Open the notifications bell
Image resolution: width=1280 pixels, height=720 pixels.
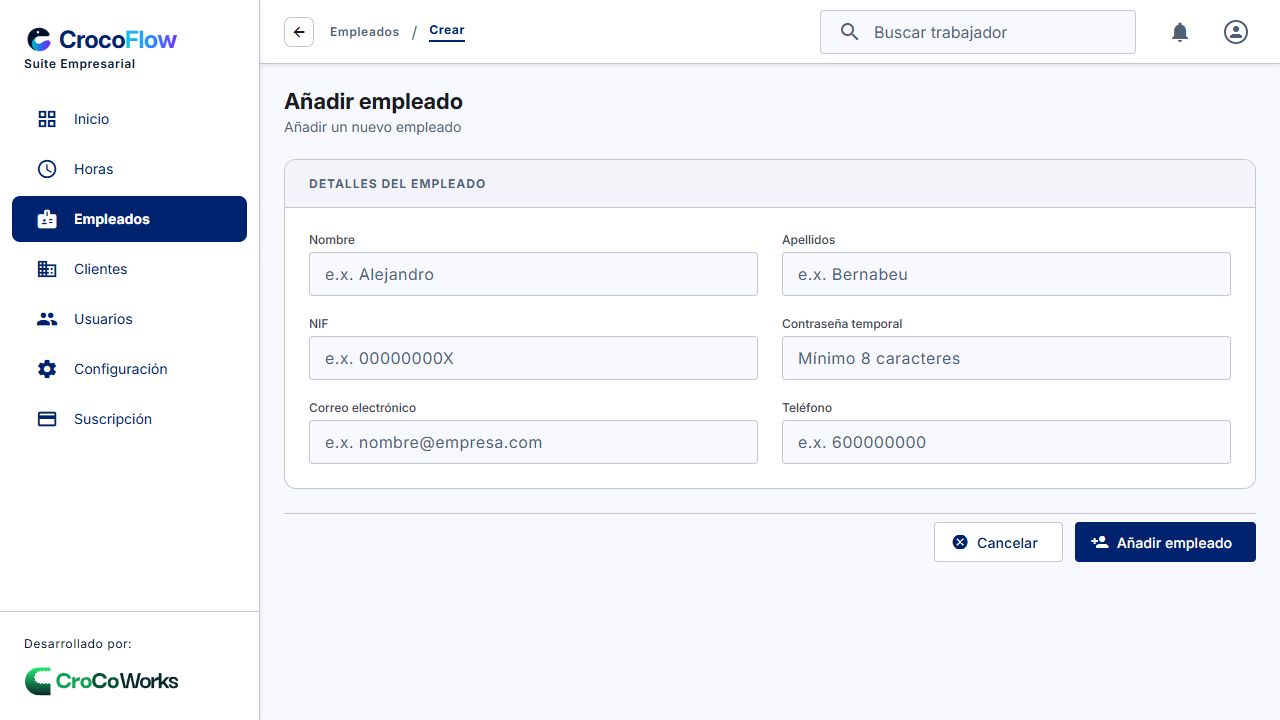(x=1180, y=32)
